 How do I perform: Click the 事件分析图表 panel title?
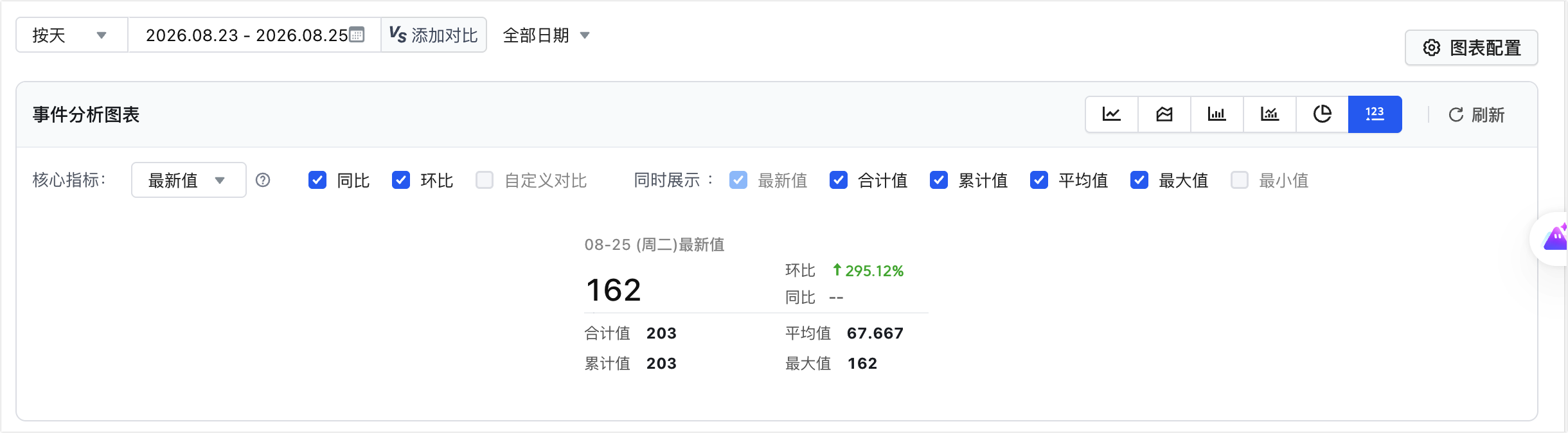86,114
